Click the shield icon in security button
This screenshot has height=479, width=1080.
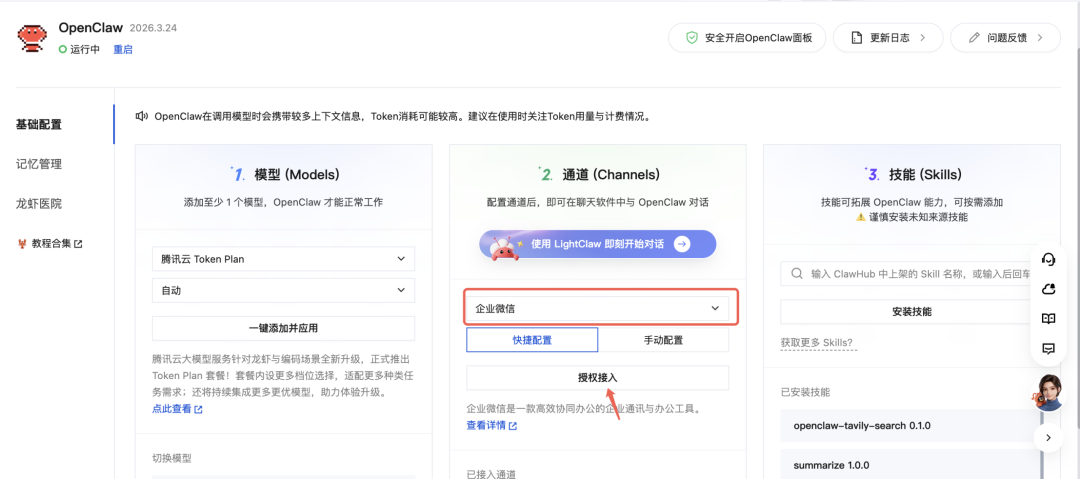(x=692, y=38)
